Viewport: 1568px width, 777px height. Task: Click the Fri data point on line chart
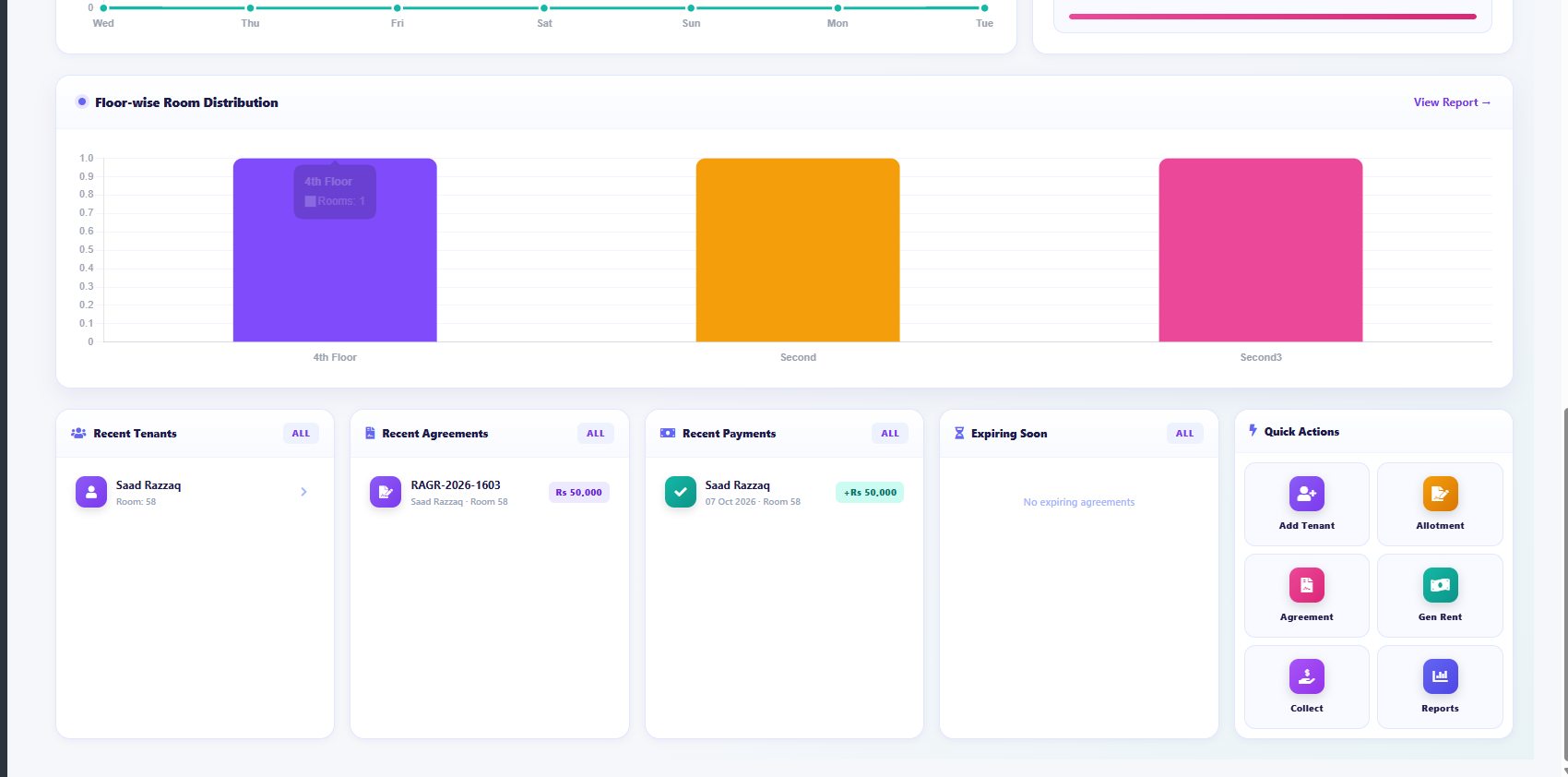click(x=398, y=8)
